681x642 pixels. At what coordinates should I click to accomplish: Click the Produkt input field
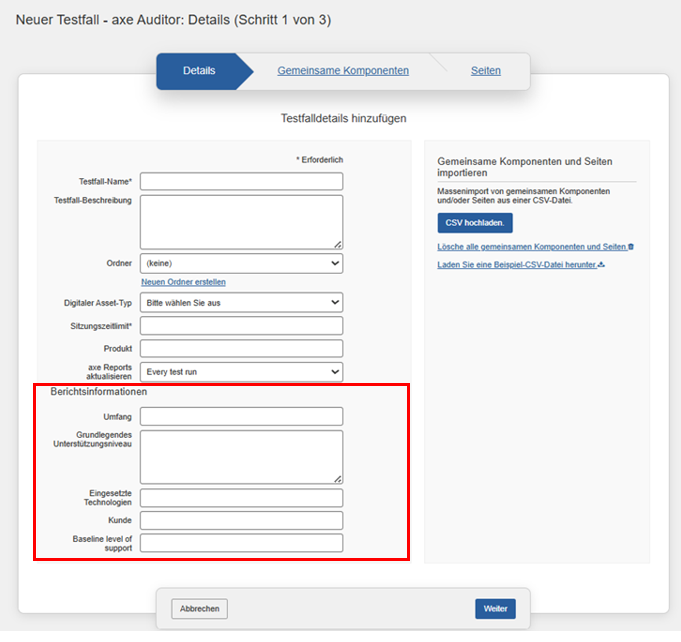[x=241, y=348]
